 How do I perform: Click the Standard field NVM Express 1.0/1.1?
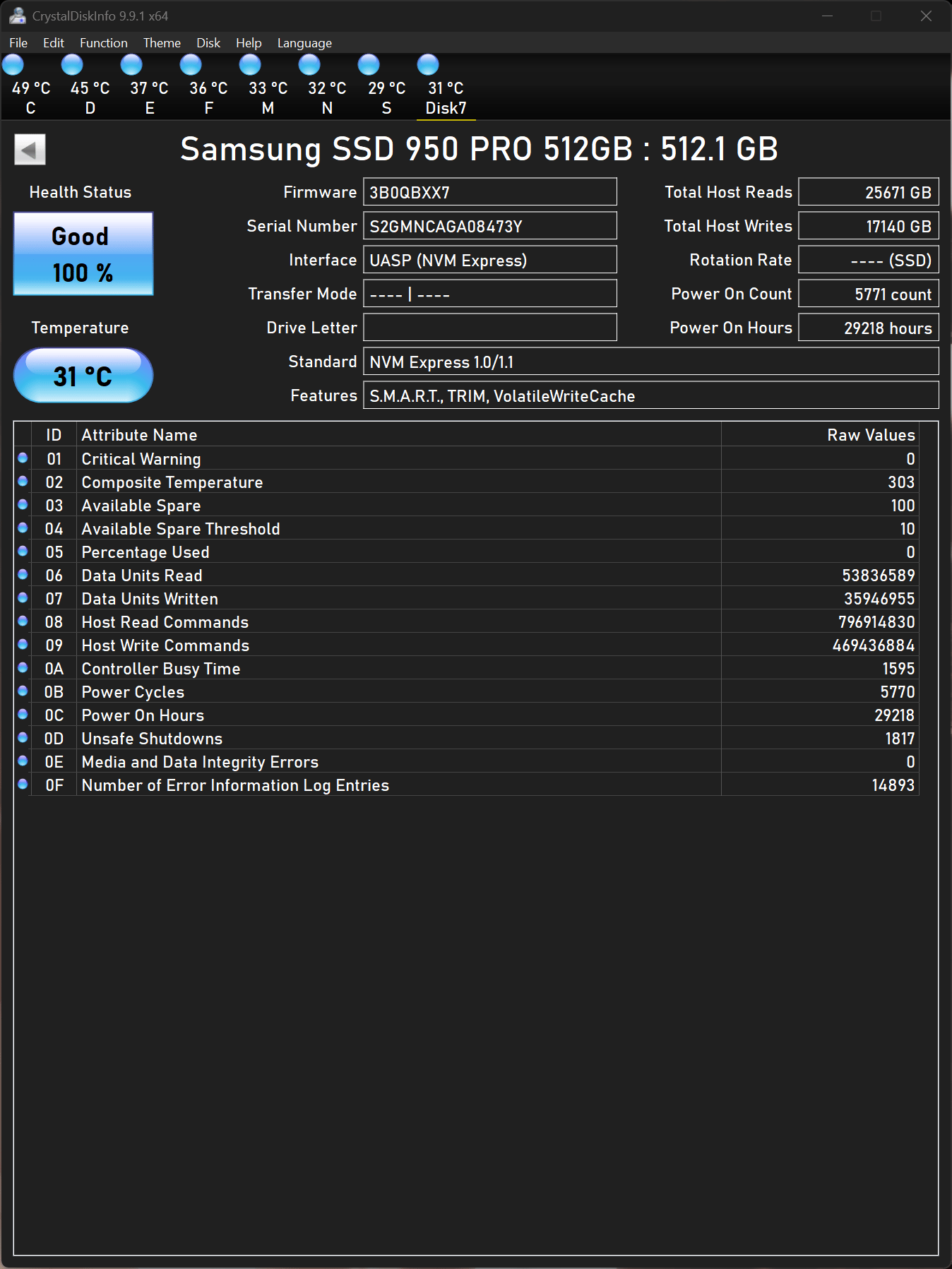651,362
